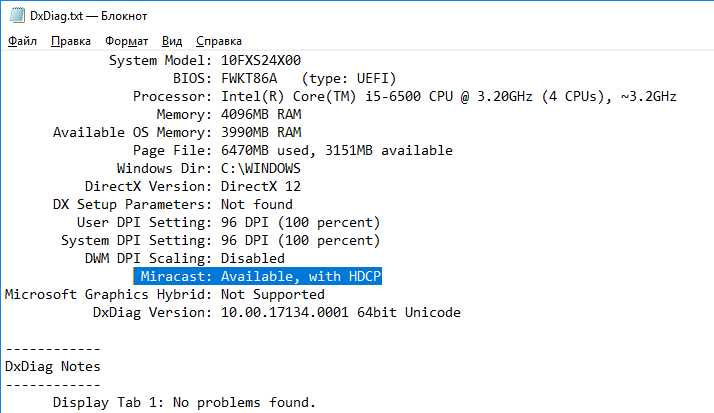The image size is (714, 413).
Task: Open the Формат menu
Action: pyautogui.click(x=127, y=41)
